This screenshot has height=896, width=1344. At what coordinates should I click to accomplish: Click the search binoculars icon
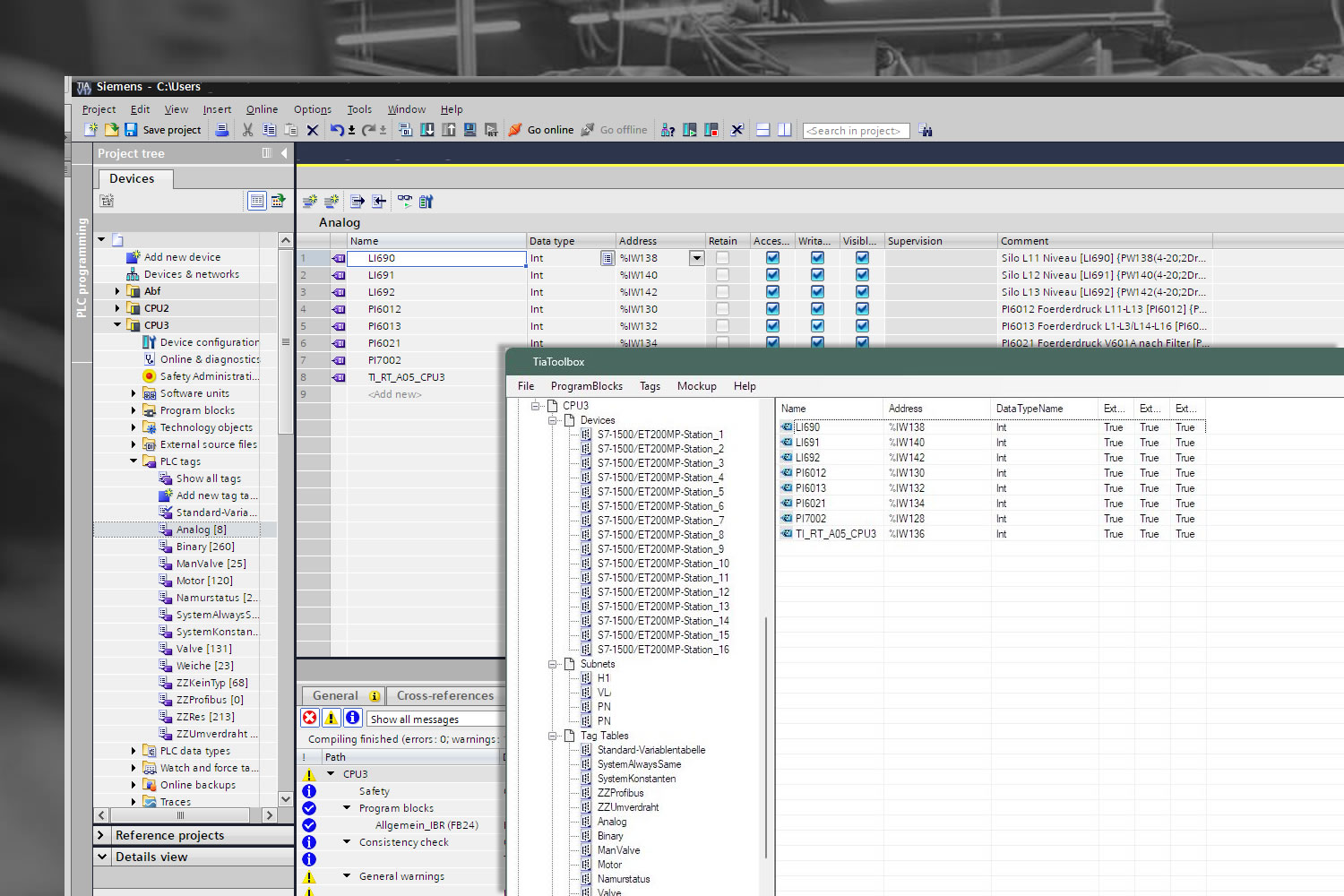pyautogui.click(x=926, y=131)
